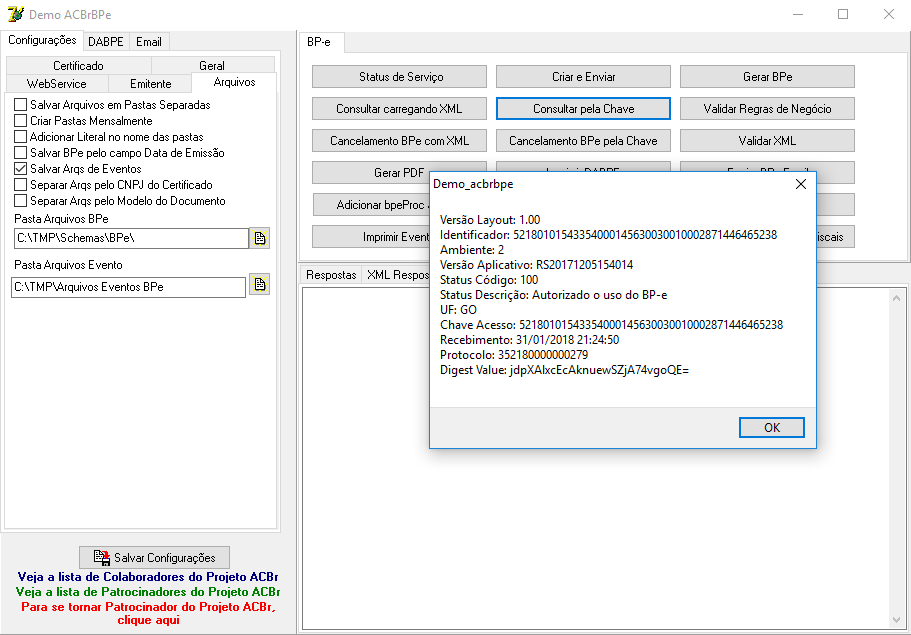Minimize the Demo ACBrBPe window
This screenshot has height=635, width=911.
click(x=798, y=14)
